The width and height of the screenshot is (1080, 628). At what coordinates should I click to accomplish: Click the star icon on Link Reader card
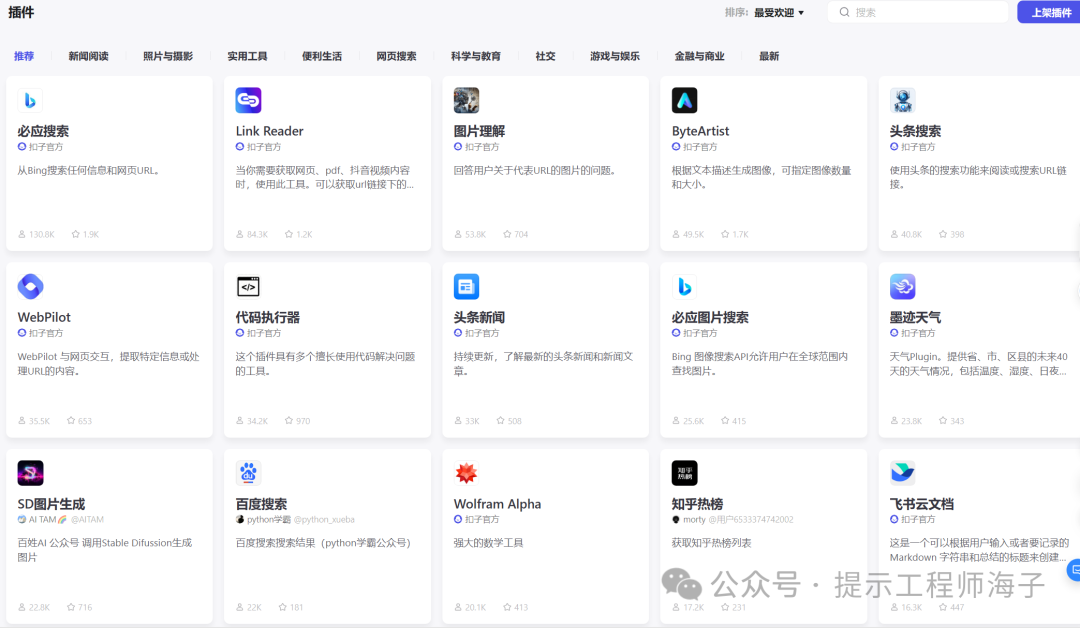(289, 234)
